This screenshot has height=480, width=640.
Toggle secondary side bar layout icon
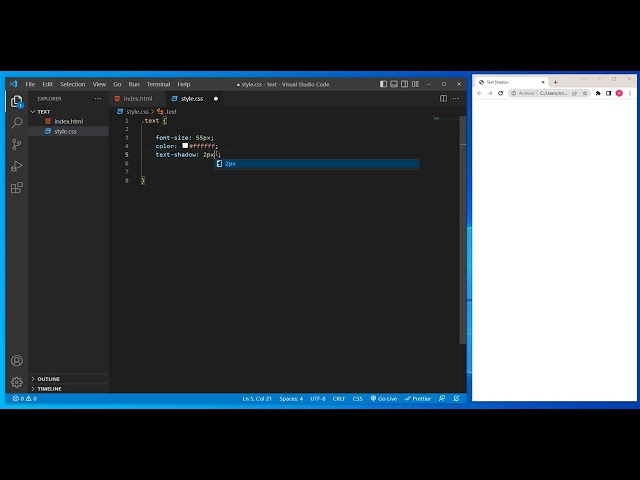pyautogui.click(x=404, y=84)
